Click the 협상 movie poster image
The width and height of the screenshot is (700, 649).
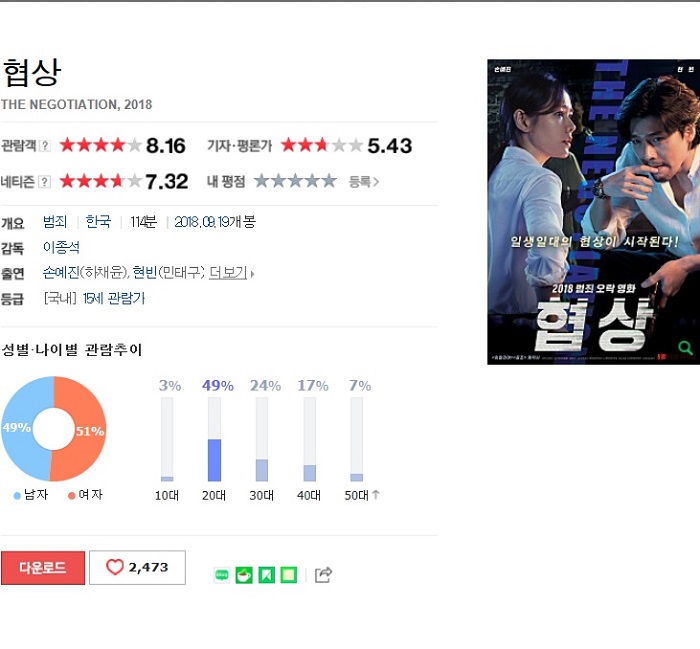[x=593, y=212]
